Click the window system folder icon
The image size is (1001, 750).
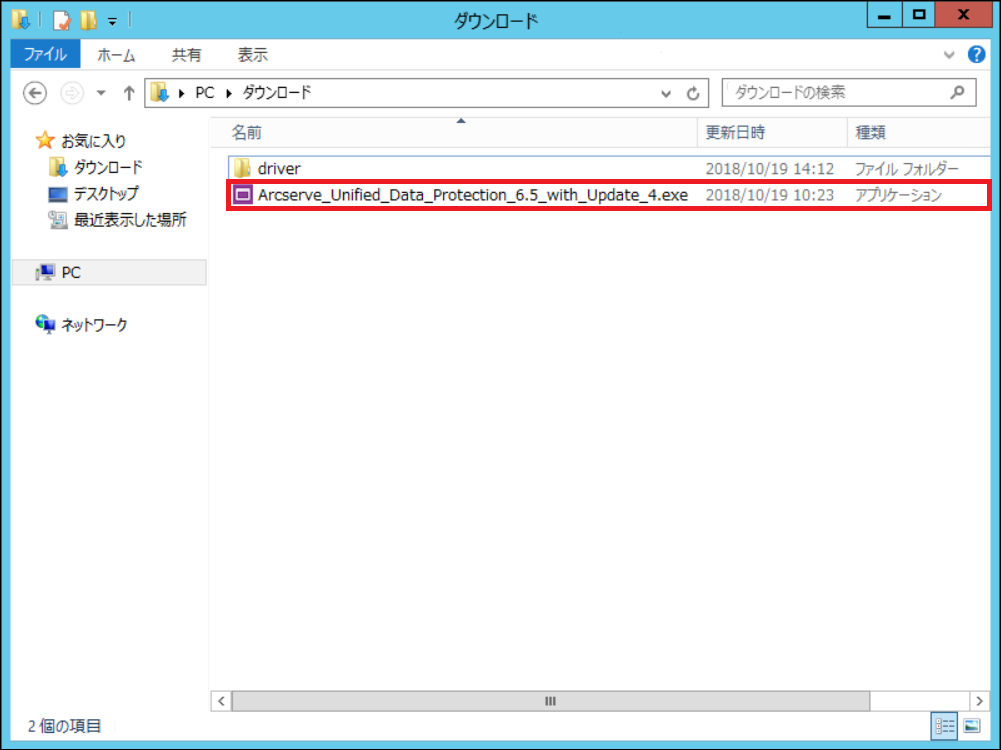pyautogui.click(x=21, y=20)
